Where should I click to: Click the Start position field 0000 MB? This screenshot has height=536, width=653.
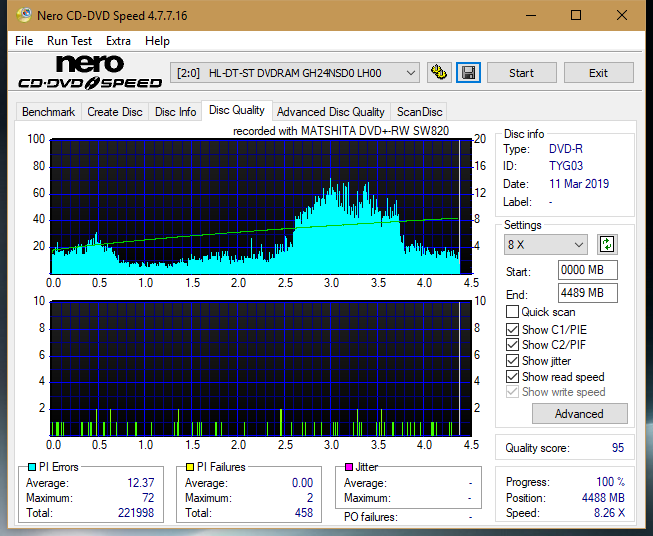click(587, 270)
